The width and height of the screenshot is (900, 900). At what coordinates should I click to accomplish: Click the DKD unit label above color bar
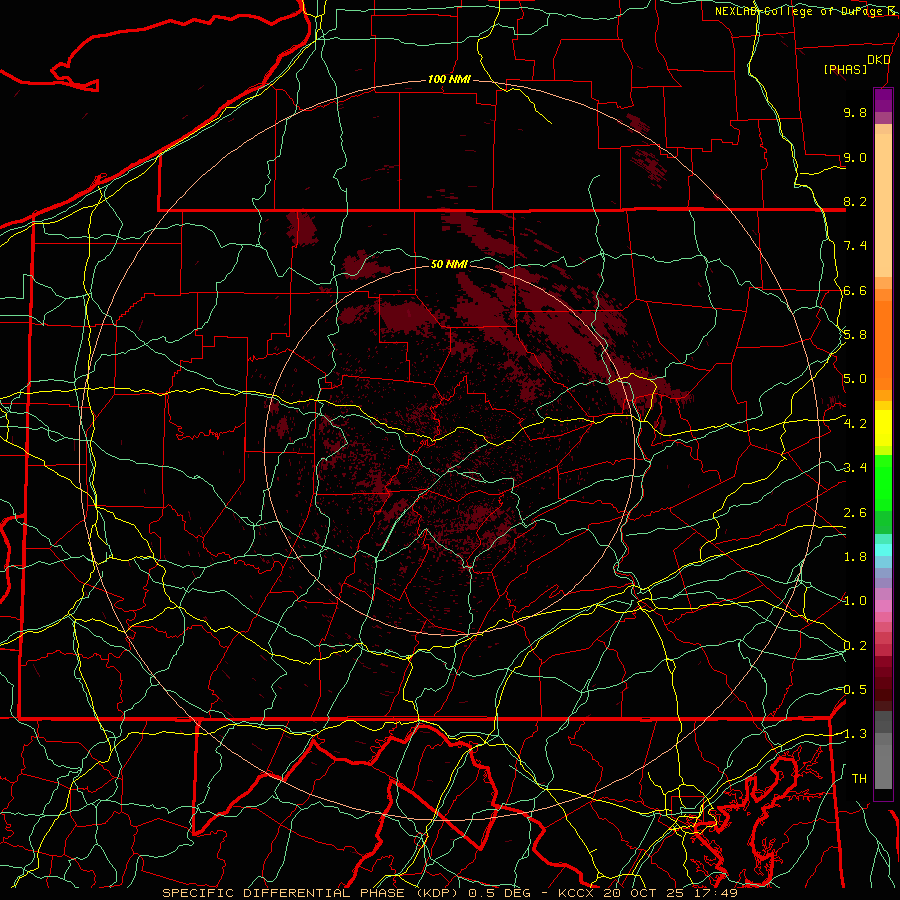point(879,60)
